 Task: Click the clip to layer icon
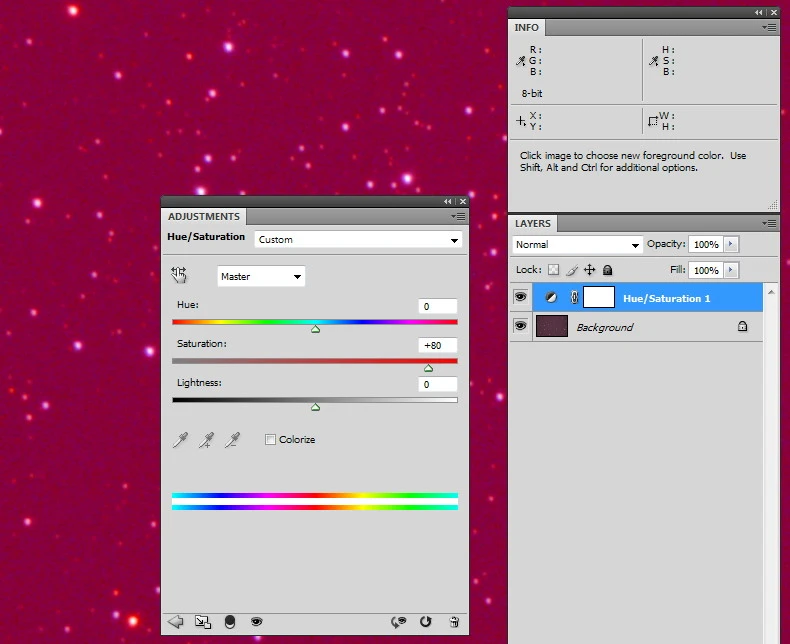tap(229, 622)
